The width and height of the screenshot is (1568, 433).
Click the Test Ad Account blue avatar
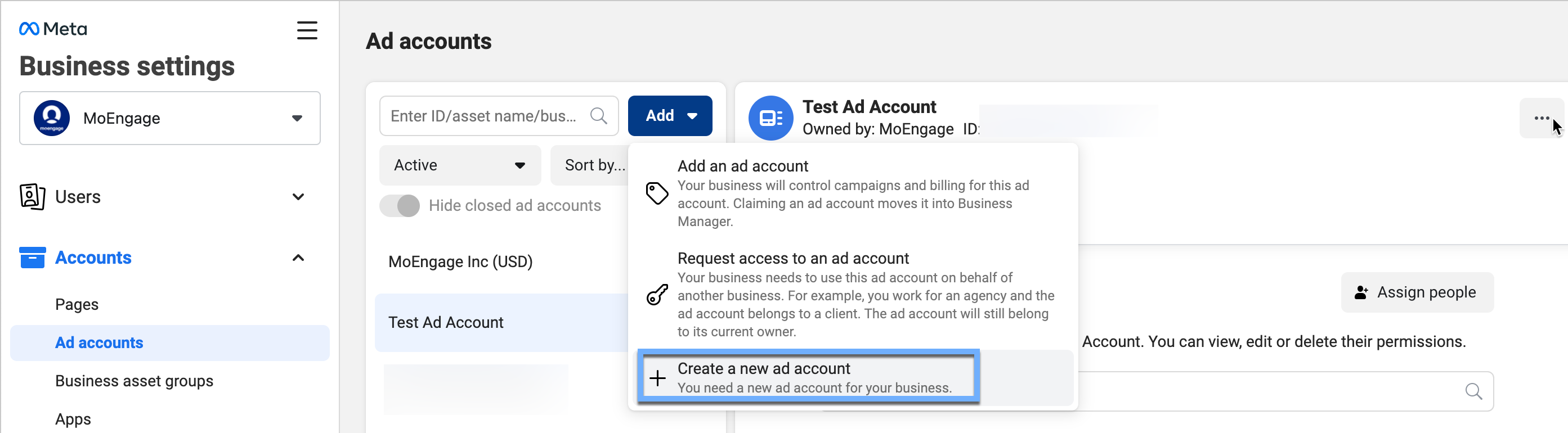(770, 118)
